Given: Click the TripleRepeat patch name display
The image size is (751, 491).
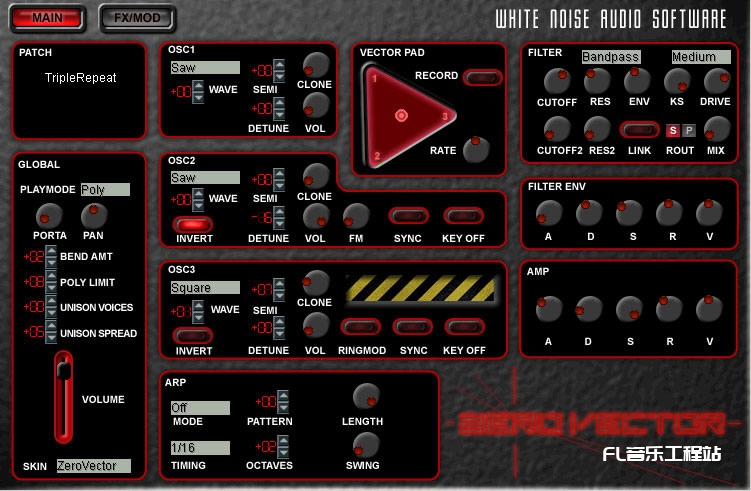Looking at the screenshot, I should click(x=80, y=77).
